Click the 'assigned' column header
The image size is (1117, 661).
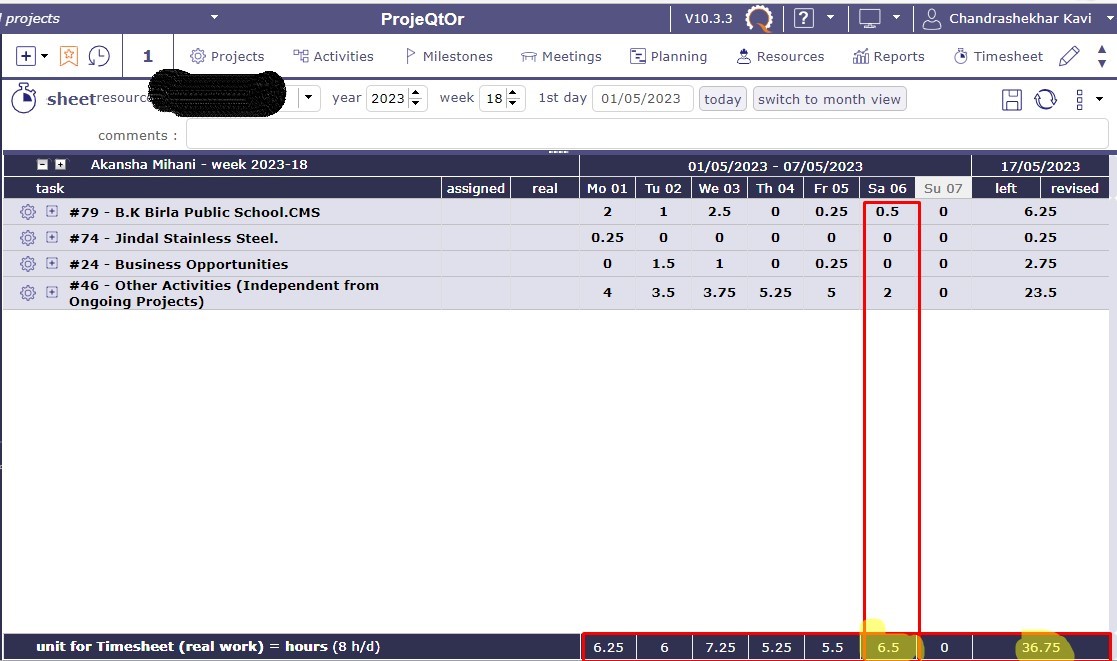pos(476,188)
